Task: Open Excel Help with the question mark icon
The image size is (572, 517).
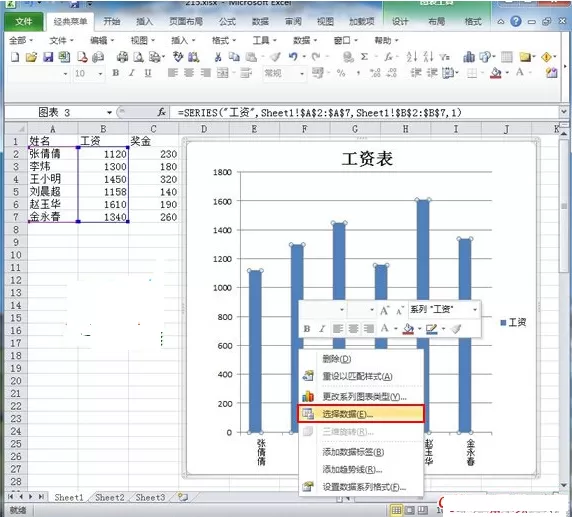Action: pyautogui.click(x=515, y=22)
